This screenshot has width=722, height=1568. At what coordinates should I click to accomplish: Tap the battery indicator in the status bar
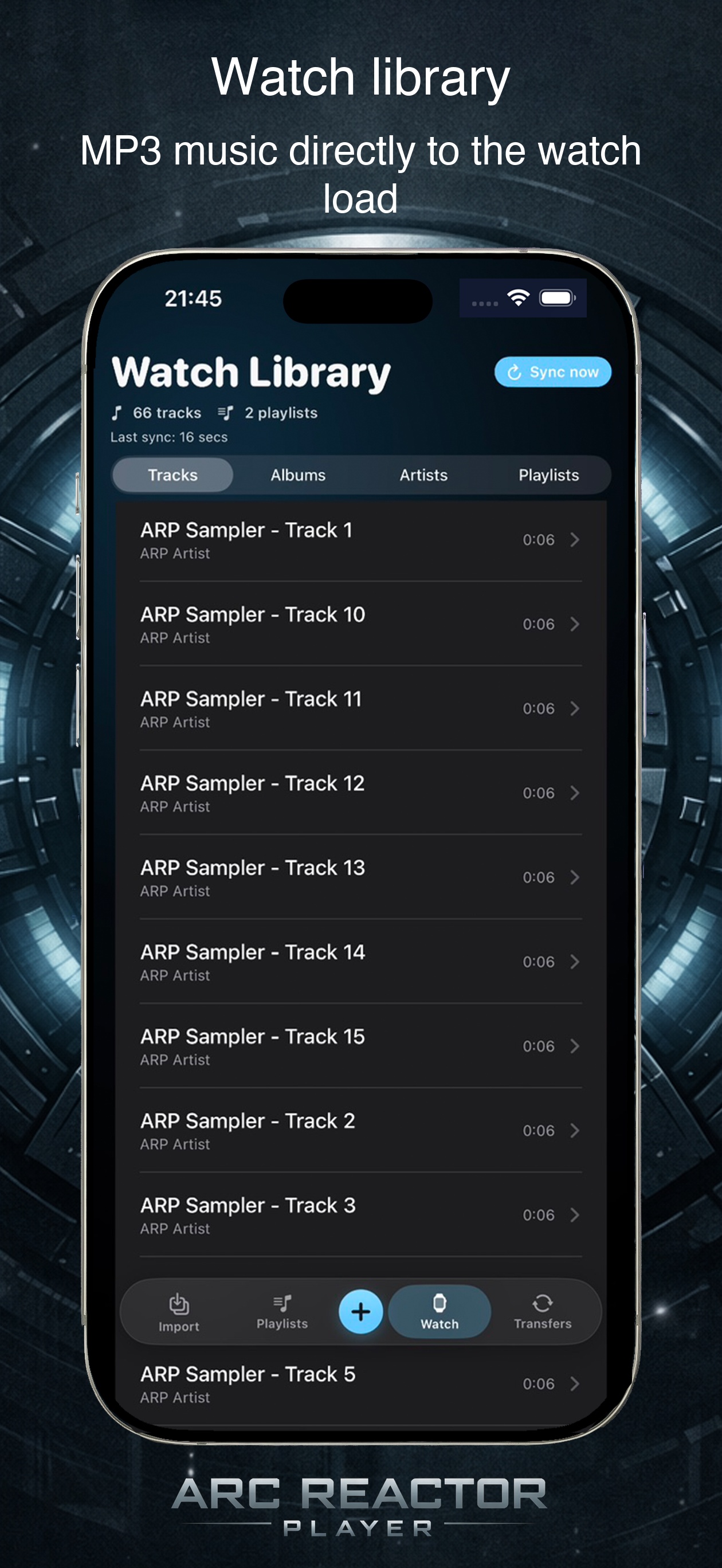pyautogui.click(x=558, y=298)
